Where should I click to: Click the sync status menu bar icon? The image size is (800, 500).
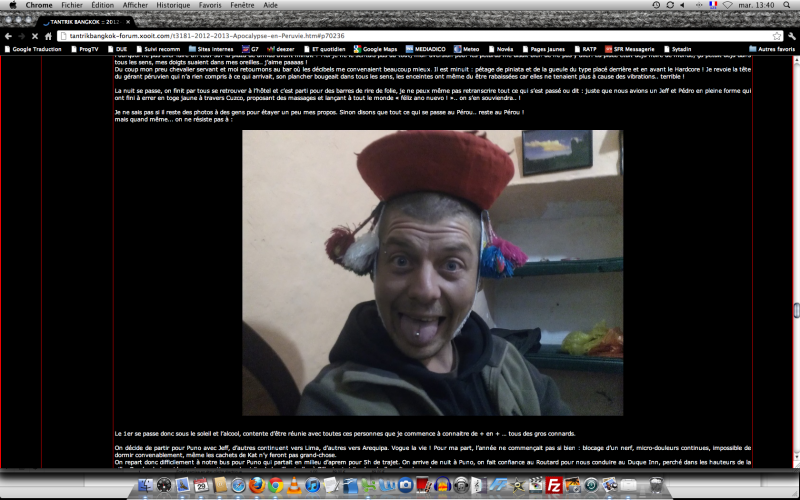pos(670,5)
